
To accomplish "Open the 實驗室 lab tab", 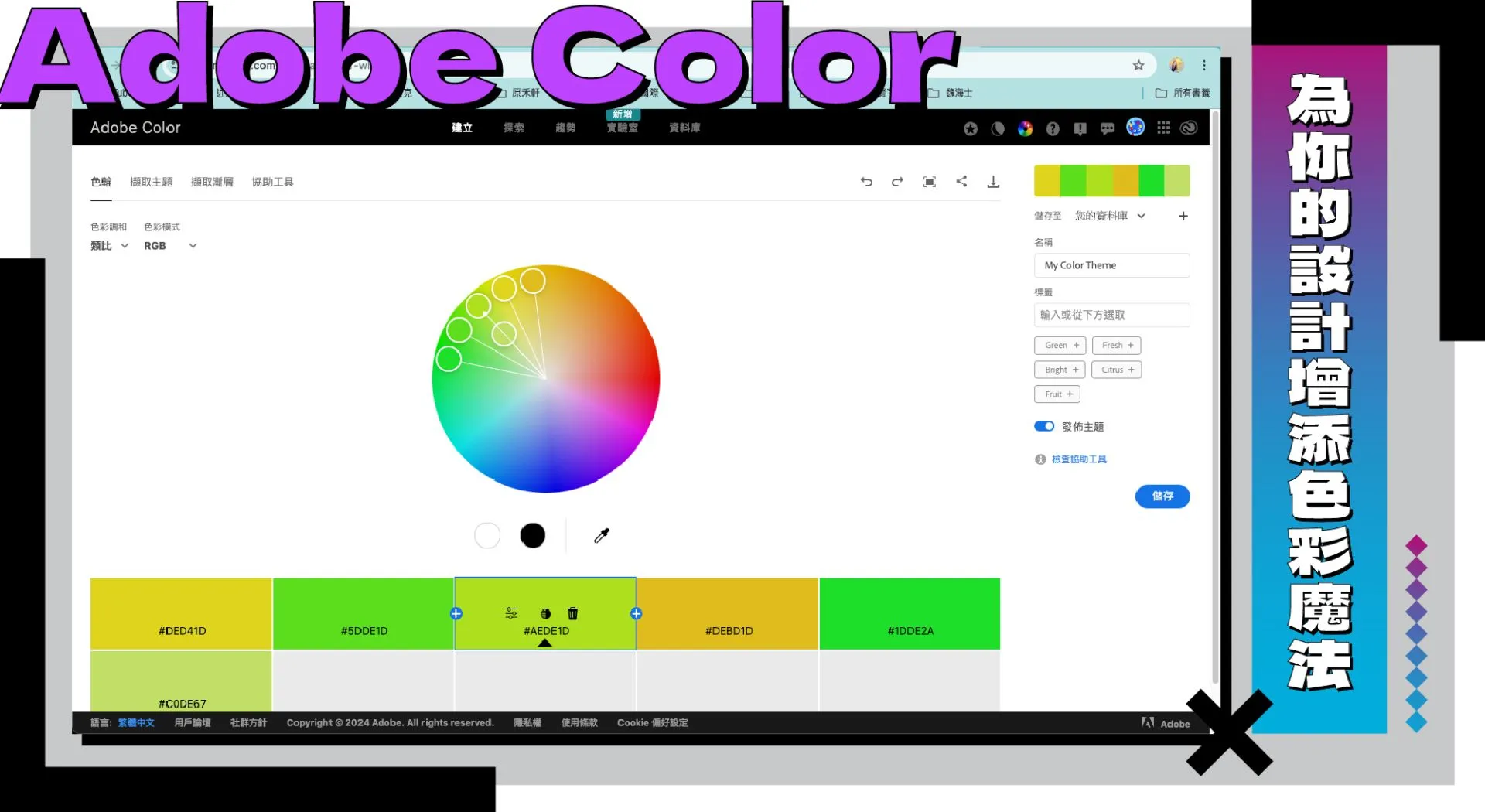I will click(x=623, y=128).
